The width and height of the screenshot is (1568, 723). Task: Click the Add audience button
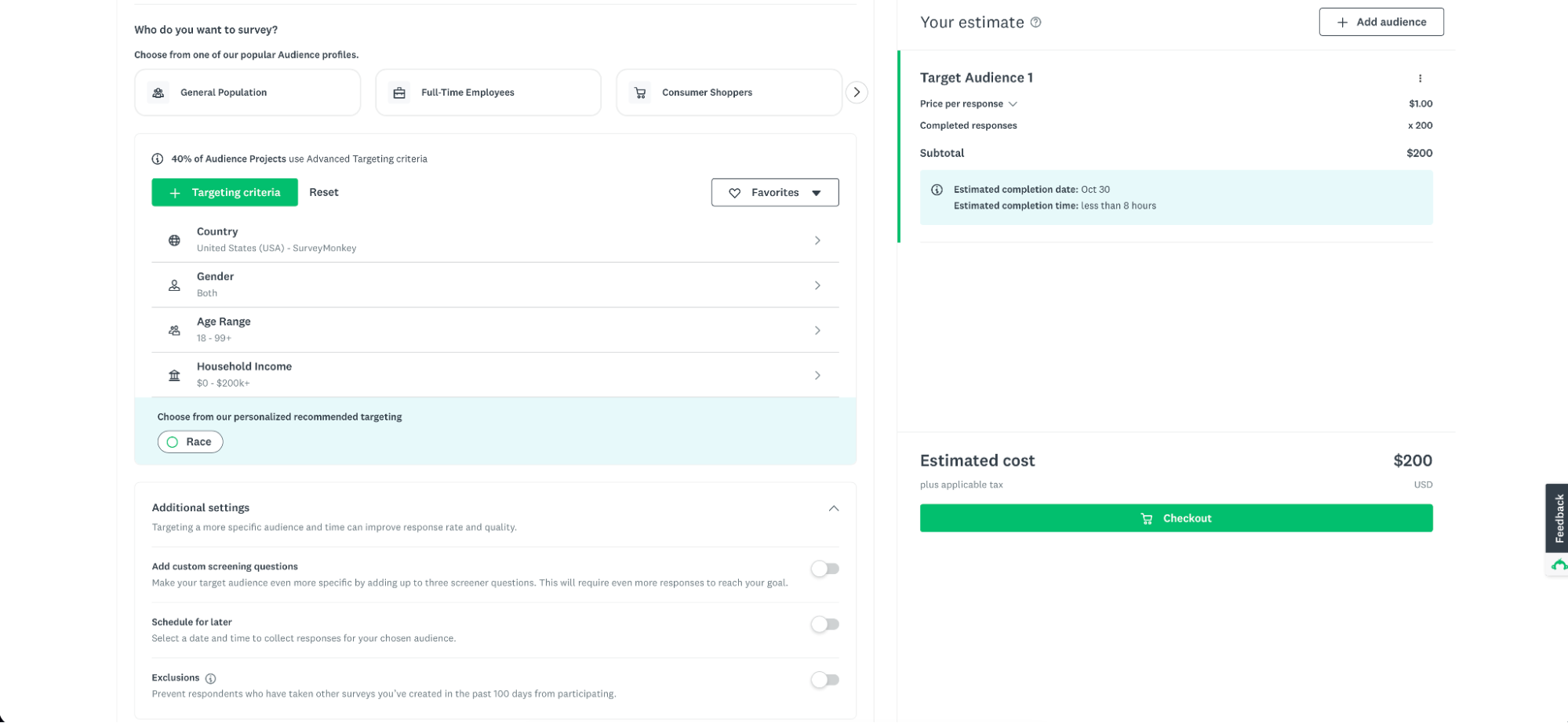pos(1381,22)
